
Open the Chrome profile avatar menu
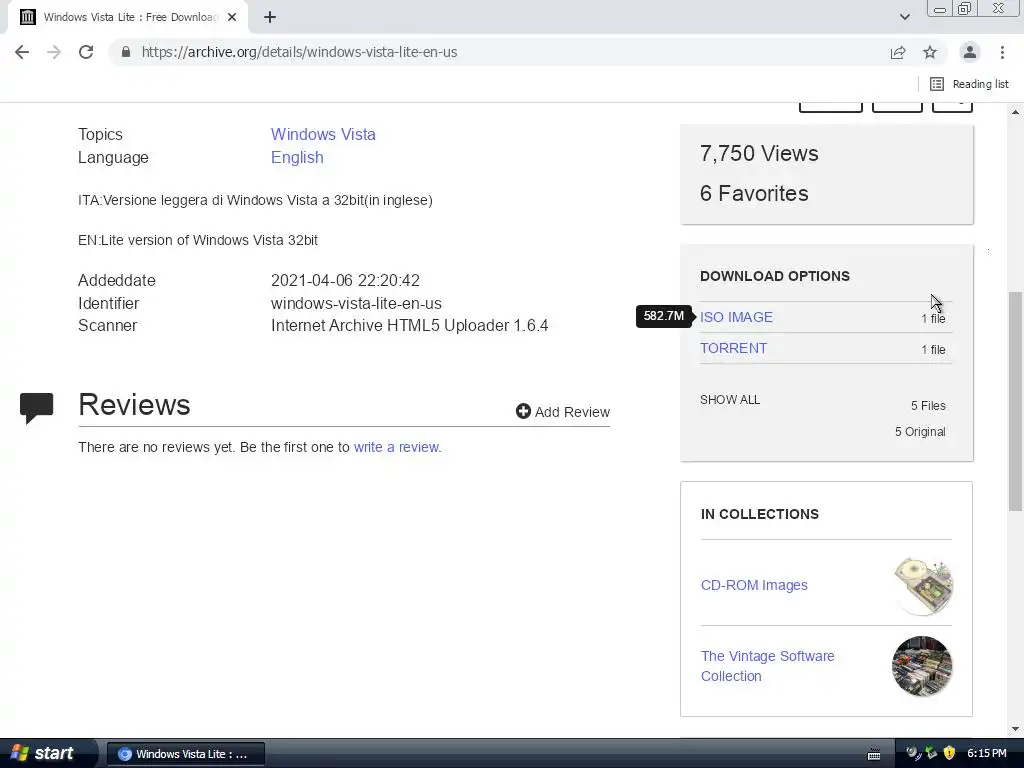coord(970,52)
